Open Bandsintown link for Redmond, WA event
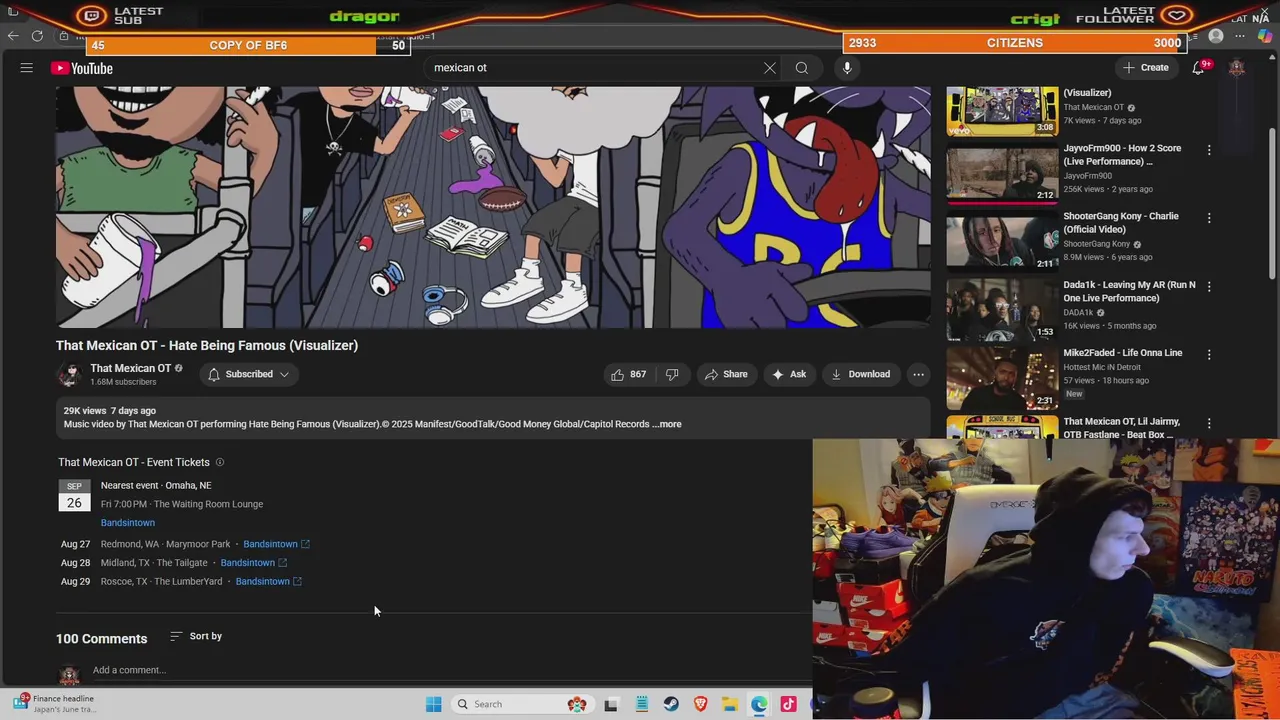The width and height of the screenshot is (1280, 720). (x=276, y=544)
